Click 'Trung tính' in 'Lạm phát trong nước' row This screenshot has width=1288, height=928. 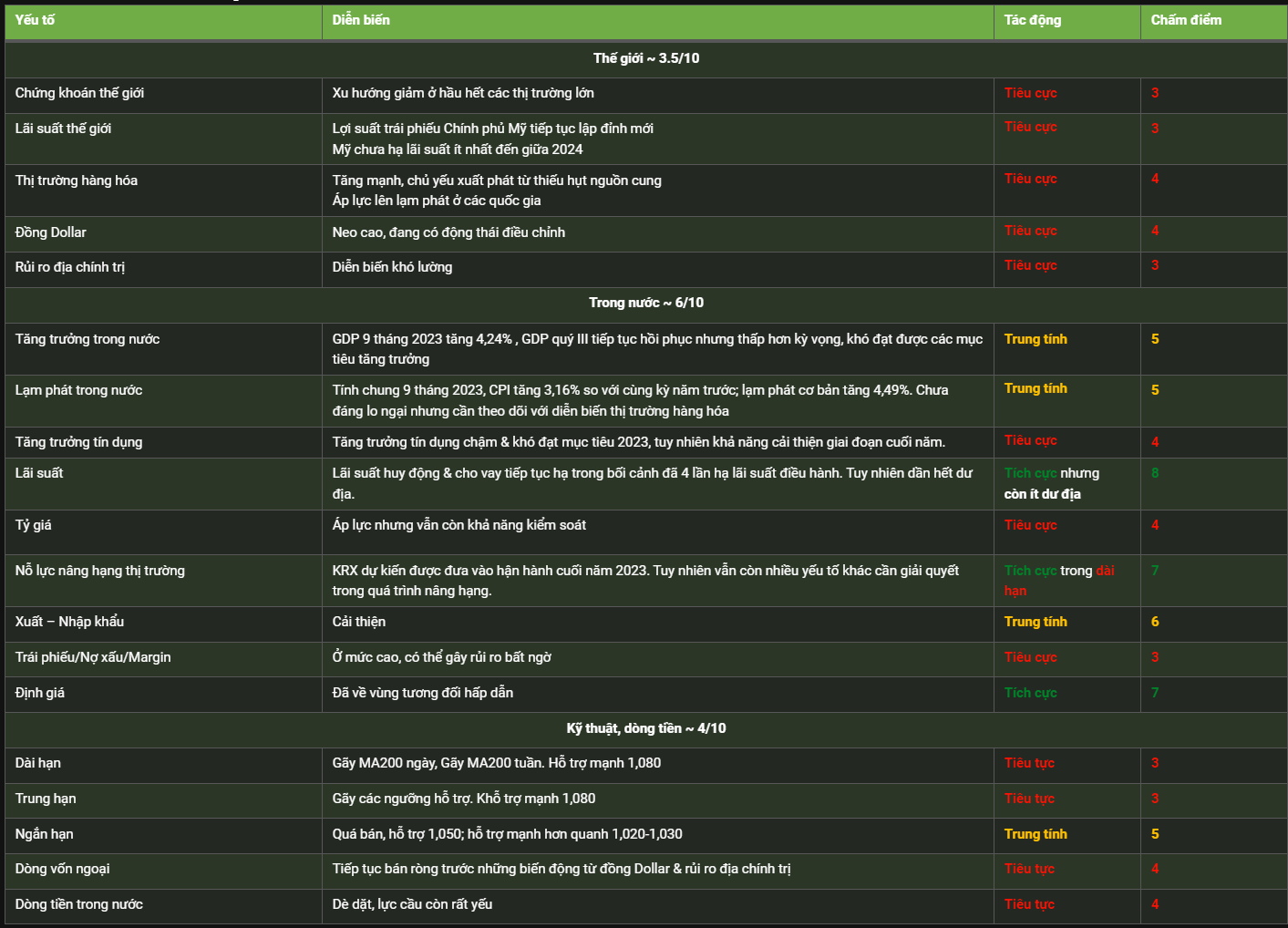[1036, 388]
